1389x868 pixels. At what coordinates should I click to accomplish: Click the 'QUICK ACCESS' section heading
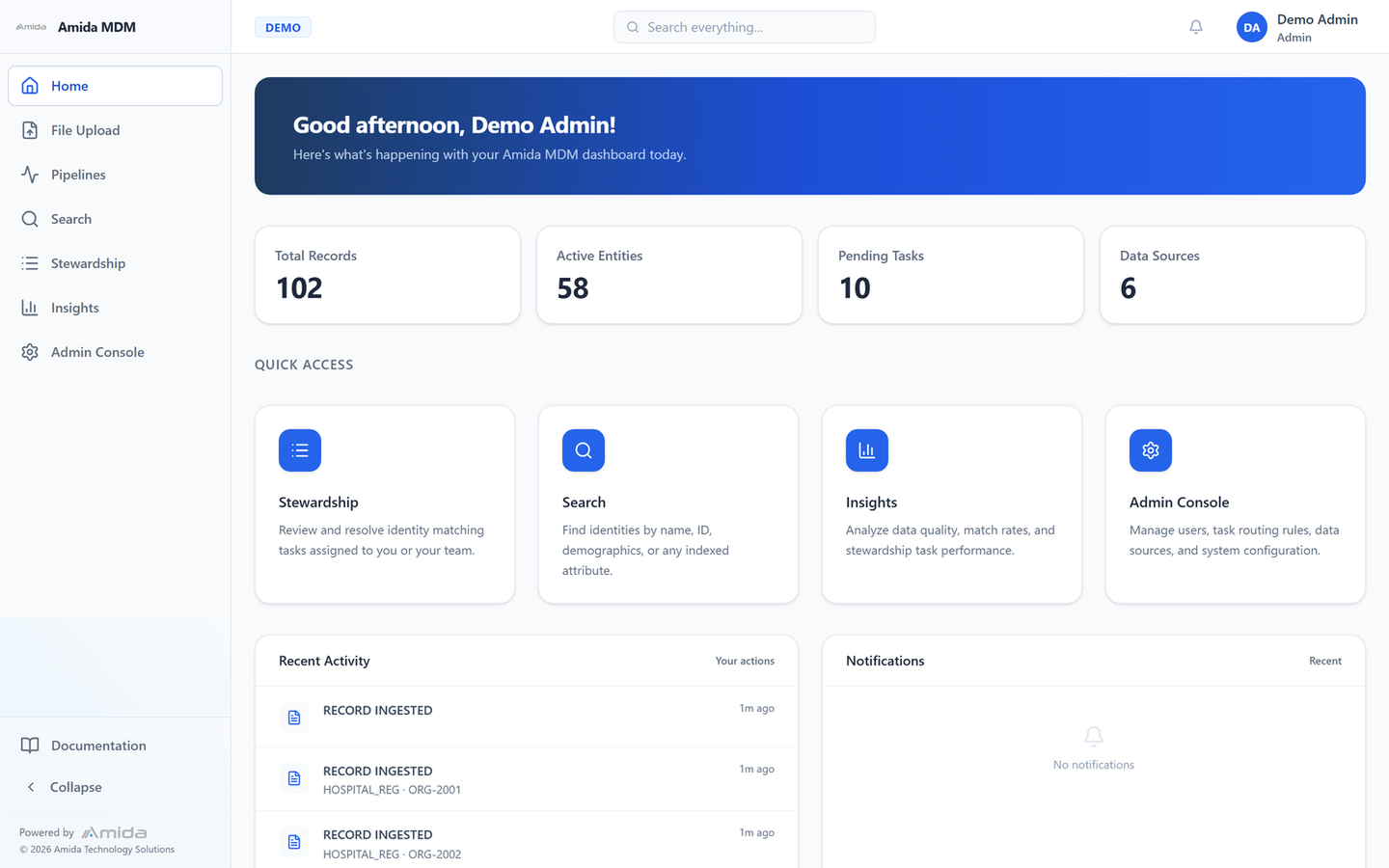coord(304,365)
